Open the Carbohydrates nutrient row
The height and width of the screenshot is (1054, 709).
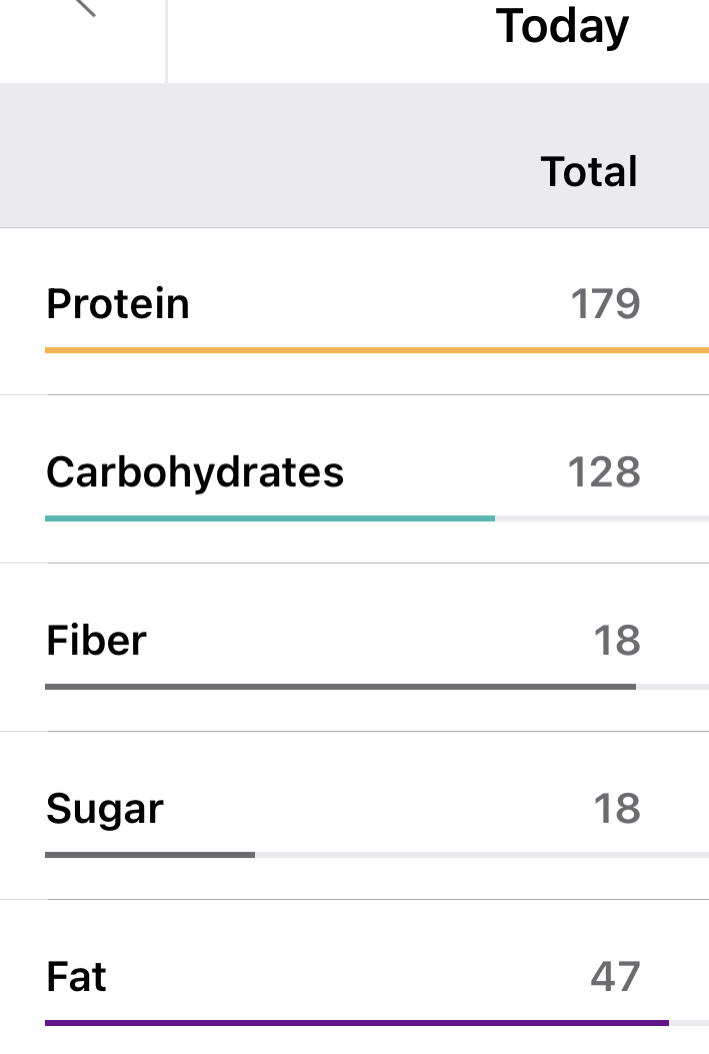coord(195,472)
